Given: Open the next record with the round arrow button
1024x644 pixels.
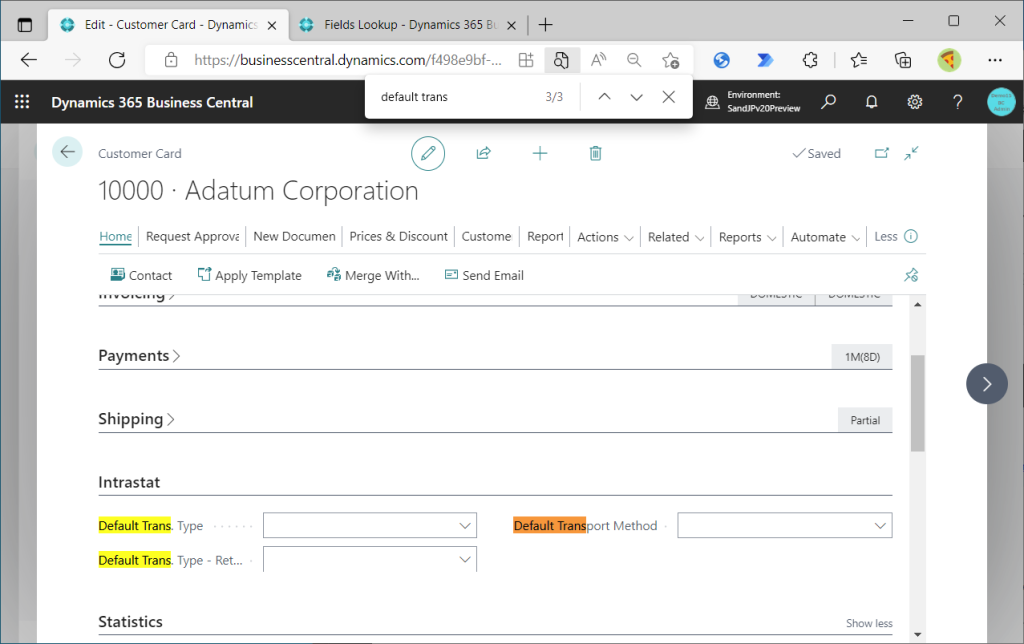Looking at the screenshot, I should pyautogui.click(x=986, y=383).
